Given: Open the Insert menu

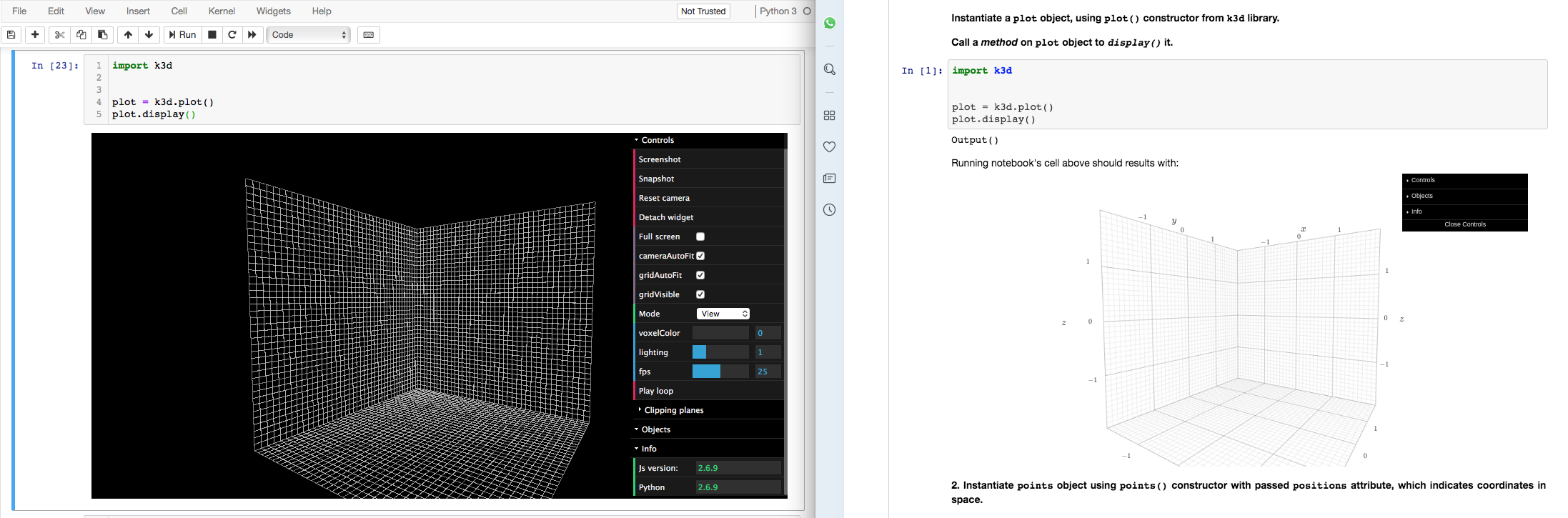Looking at the screenshot, I should click(138, 11).
